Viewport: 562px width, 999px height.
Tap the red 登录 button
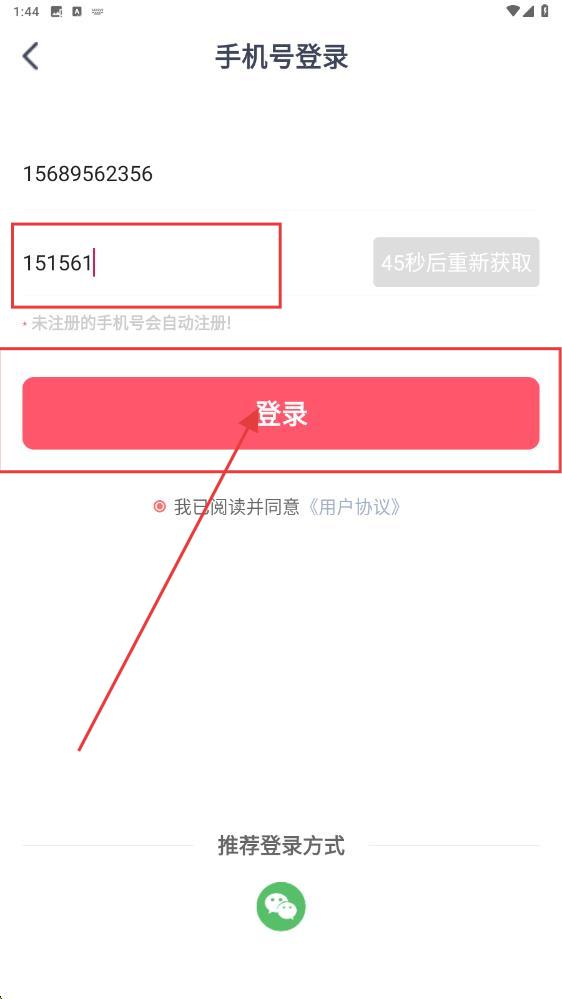click(x=281, y=413)
